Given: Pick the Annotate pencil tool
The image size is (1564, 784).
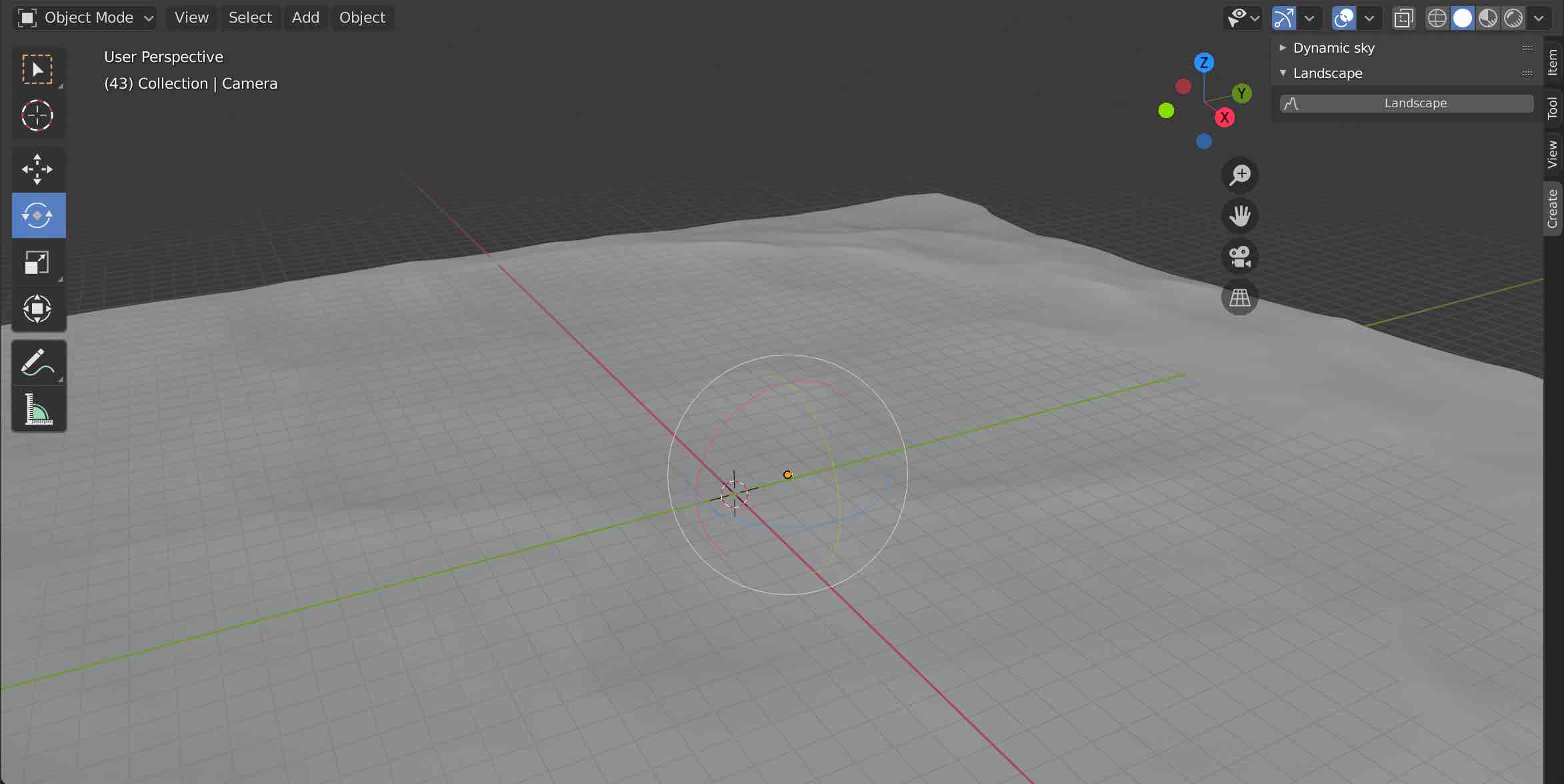Looking at the screenshot, I should (x=37, y=362).
